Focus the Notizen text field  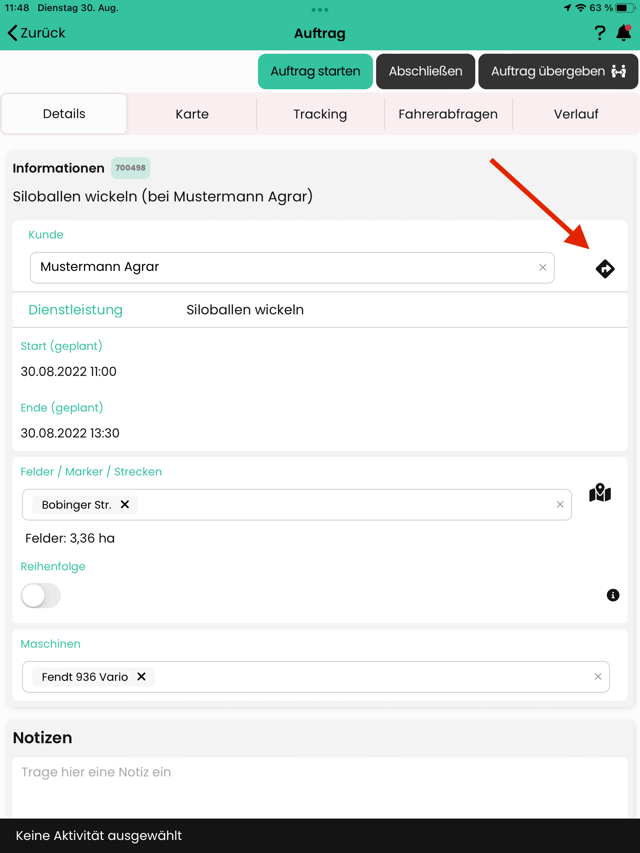320,788
